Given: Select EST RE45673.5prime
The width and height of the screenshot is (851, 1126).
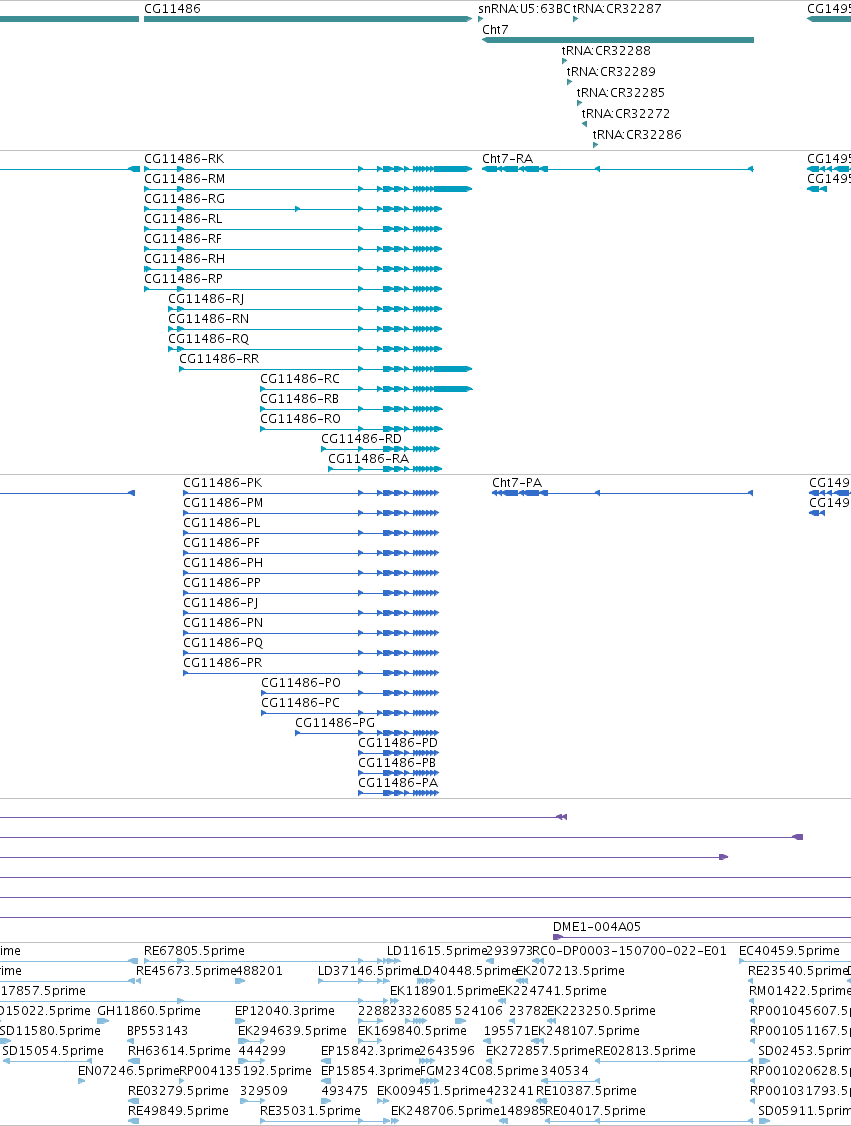Looking at the screenshot, I should [186, 972].
